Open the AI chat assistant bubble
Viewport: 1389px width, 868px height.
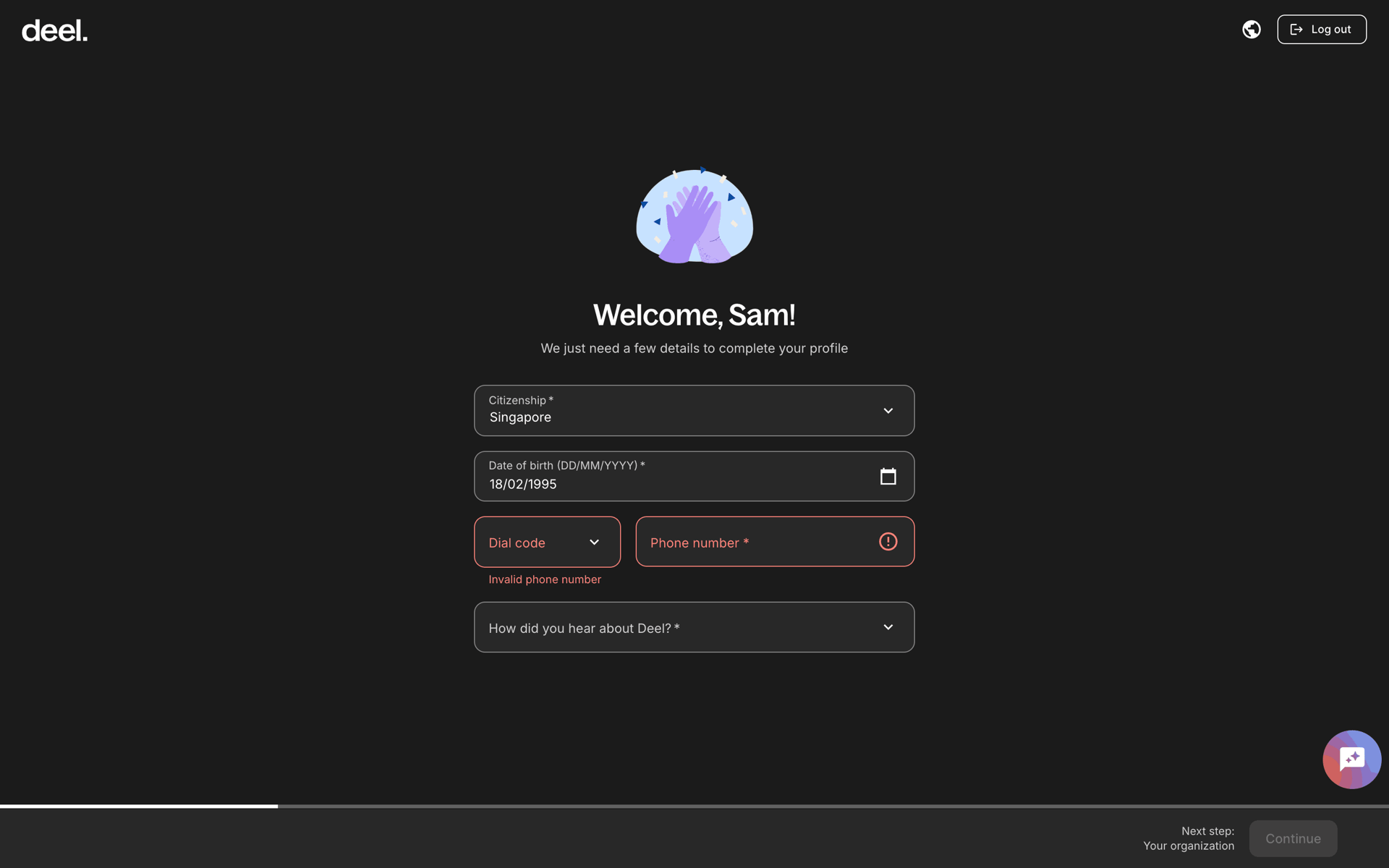[x=1351, y=759]
